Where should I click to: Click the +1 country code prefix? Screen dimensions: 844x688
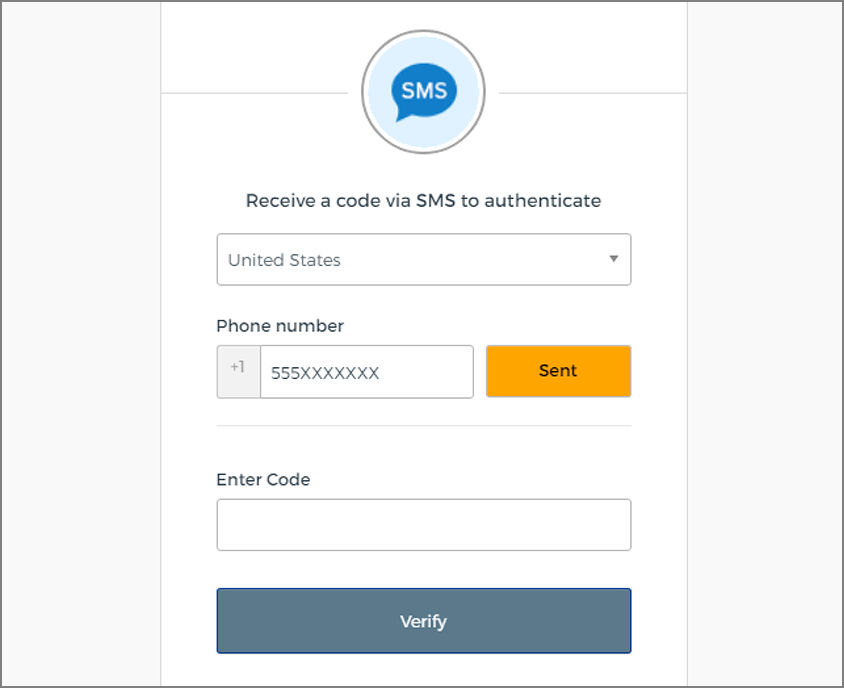coord(237,369)
